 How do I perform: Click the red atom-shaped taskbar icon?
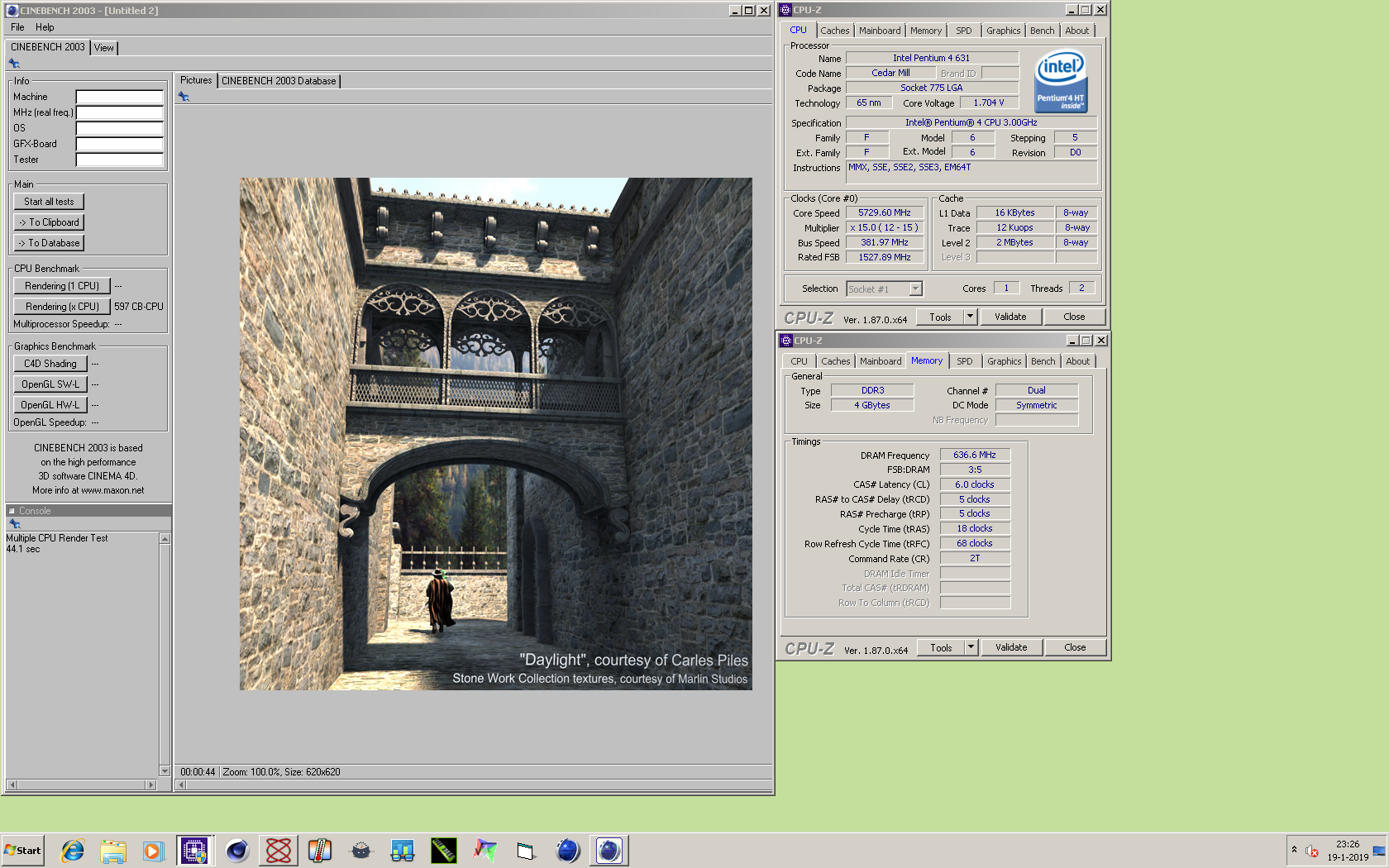(x=279, y=850)
